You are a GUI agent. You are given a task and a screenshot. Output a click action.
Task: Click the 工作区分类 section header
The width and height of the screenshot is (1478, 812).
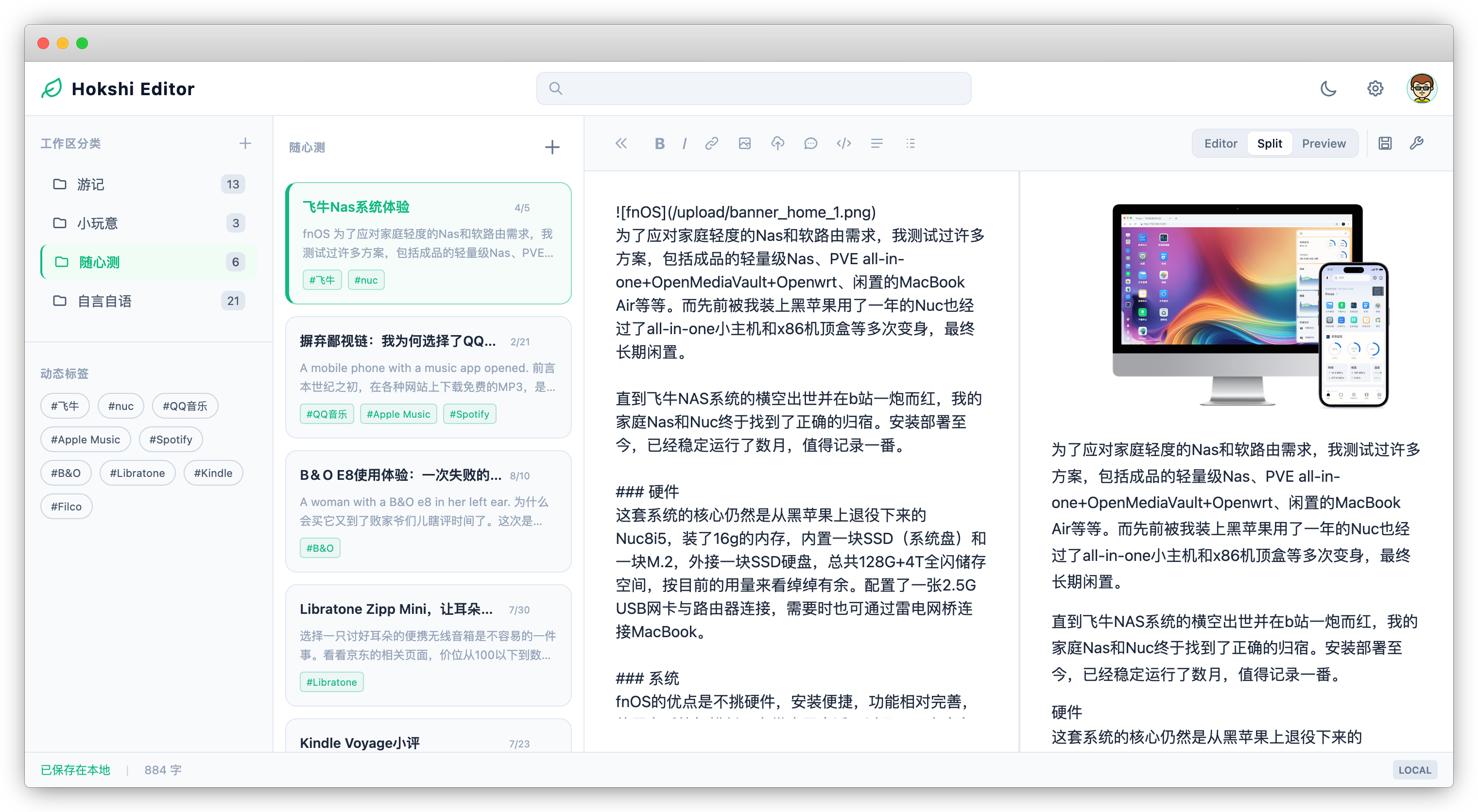(70, 143)
